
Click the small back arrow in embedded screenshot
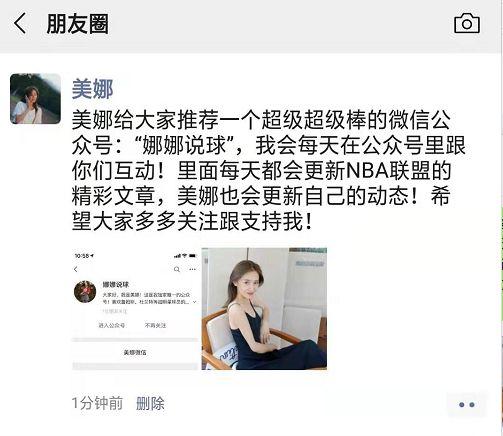point(76,269)
